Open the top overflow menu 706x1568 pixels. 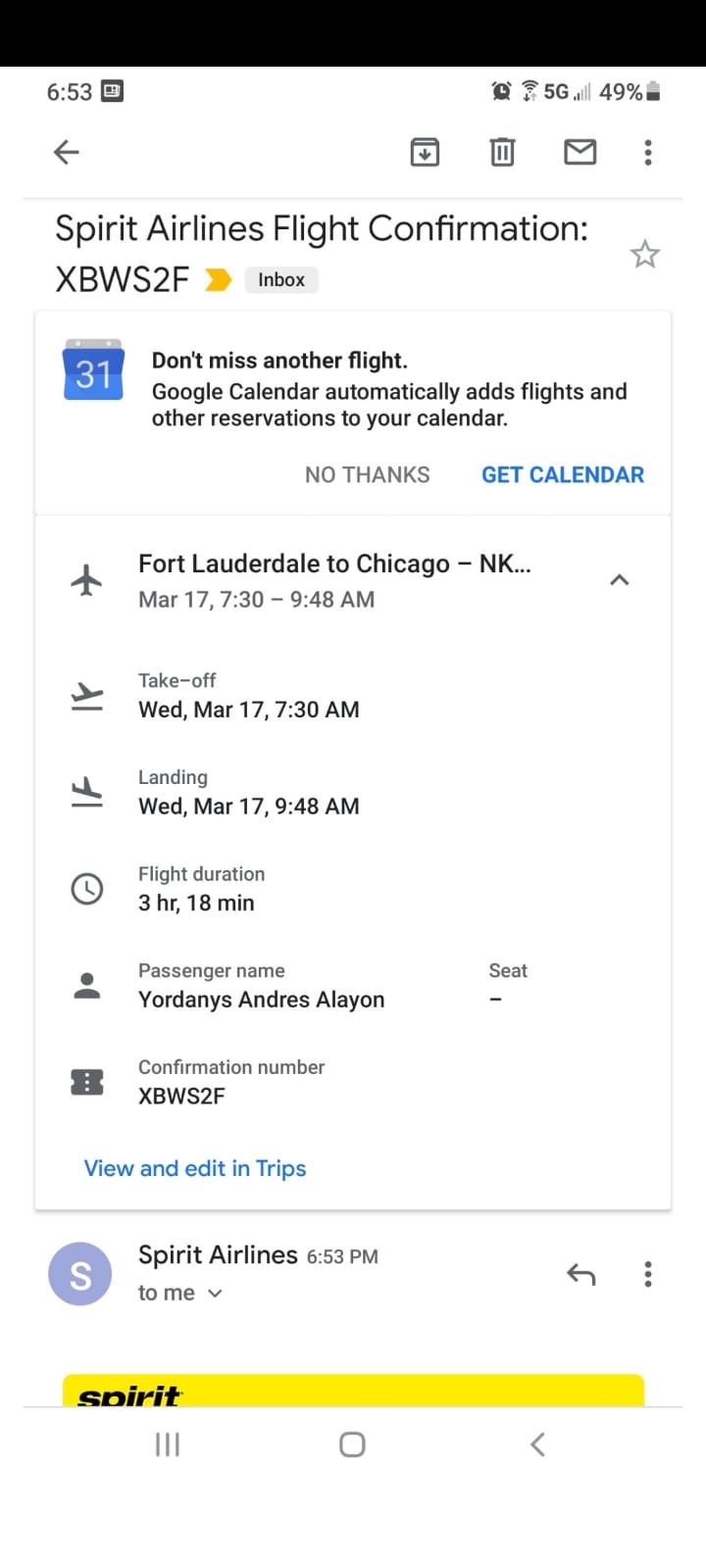[647, 152]
